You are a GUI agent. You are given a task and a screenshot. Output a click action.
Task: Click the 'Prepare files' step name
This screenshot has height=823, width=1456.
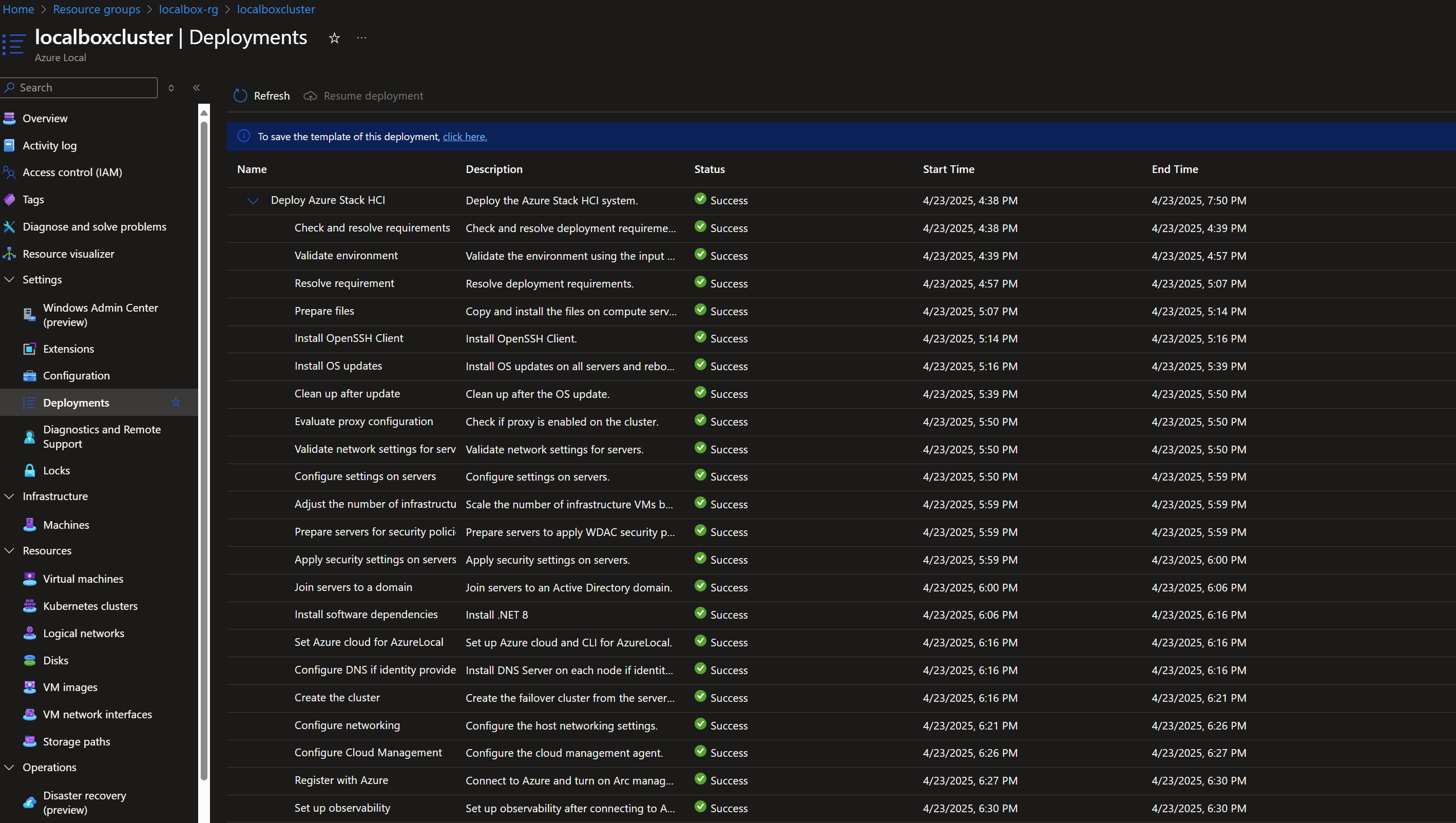tap(324, 311)
